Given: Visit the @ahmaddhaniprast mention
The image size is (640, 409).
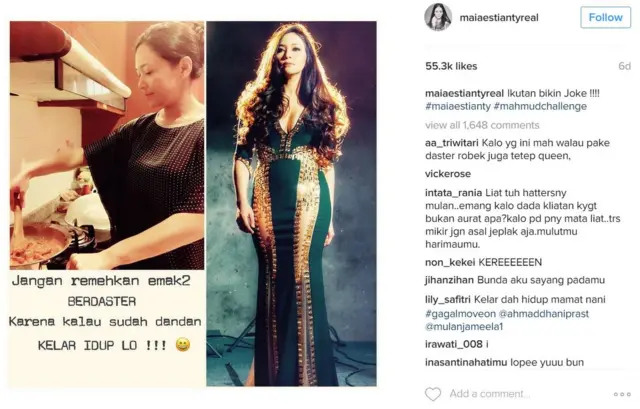Looking at the screenshot, I should pos(544,314).
